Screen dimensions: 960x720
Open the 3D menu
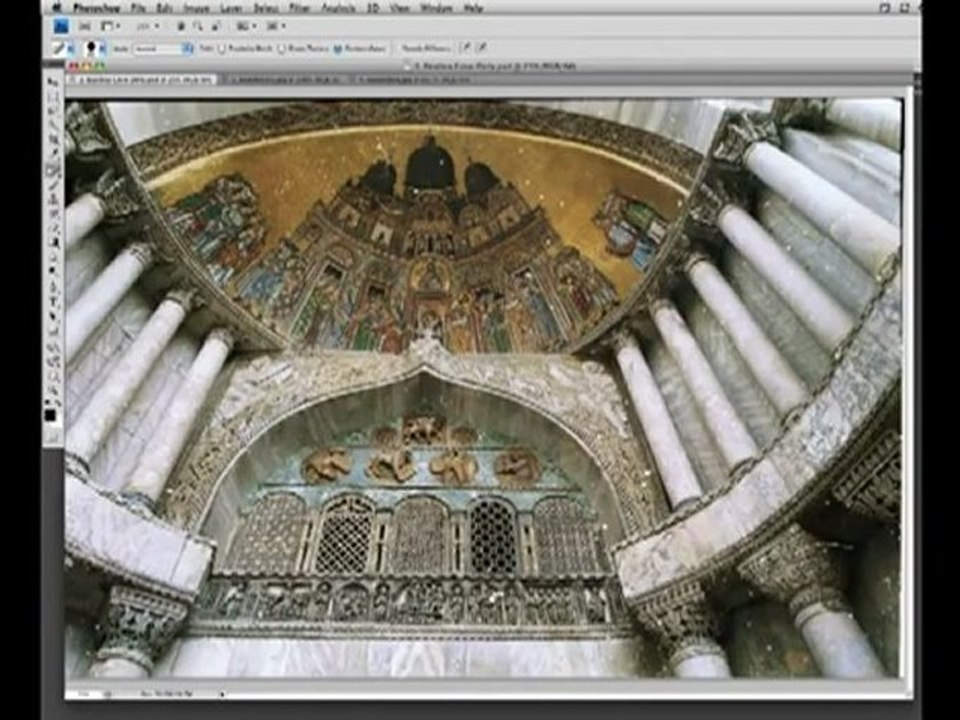click(373, 9)
